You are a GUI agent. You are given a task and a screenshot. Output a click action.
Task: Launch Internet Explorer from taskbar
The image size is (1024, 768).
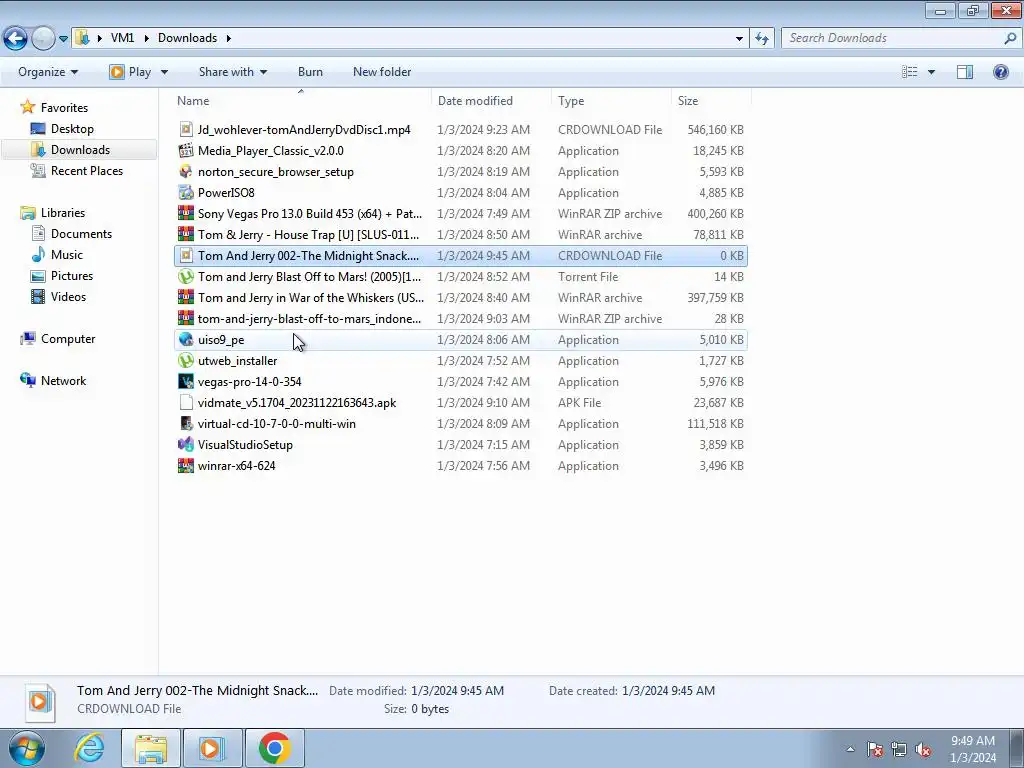point(89,748)
